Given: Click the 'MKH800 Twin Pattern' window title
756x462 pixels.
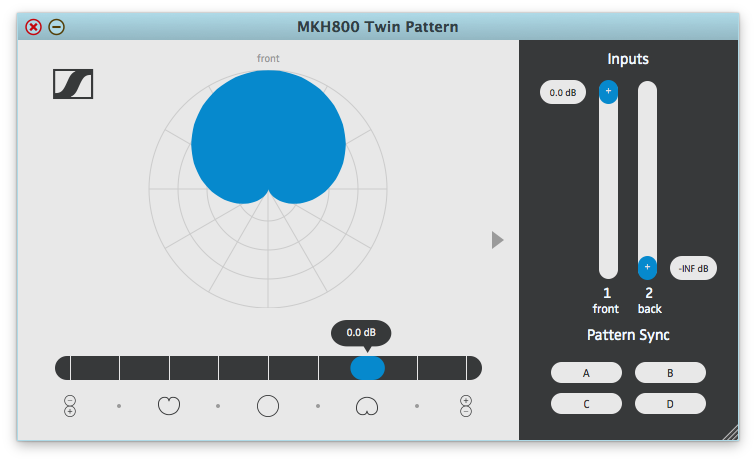Looking at the screenshot, I should 378,27.
